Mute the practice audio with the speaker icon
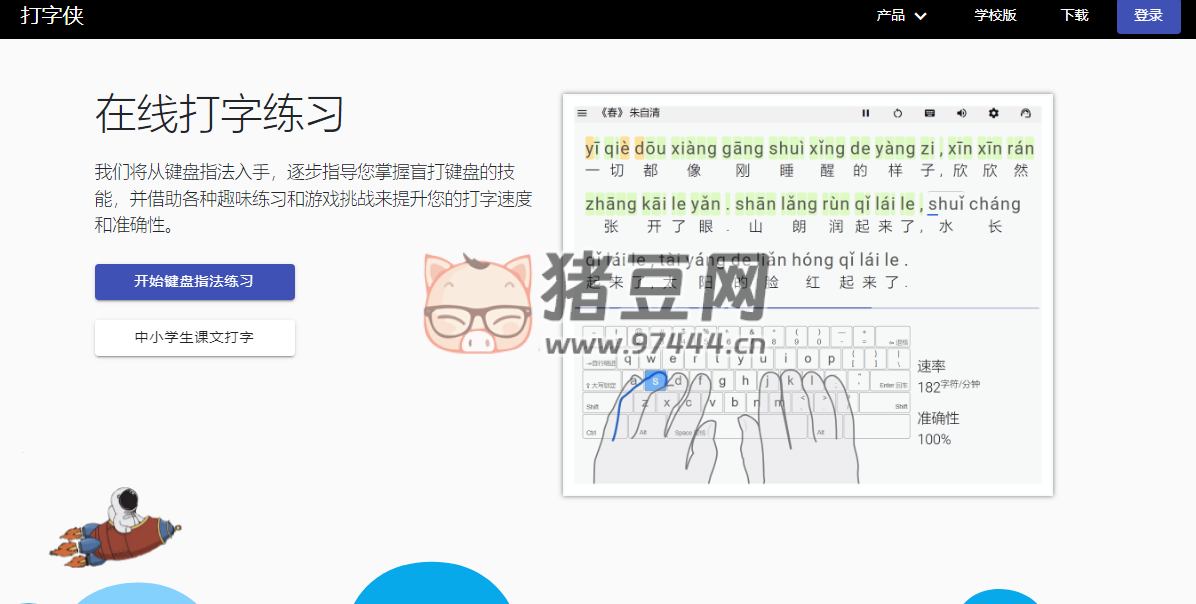Image resolution: width=1196 pixels, height=604 pixels. coord(961,113)
